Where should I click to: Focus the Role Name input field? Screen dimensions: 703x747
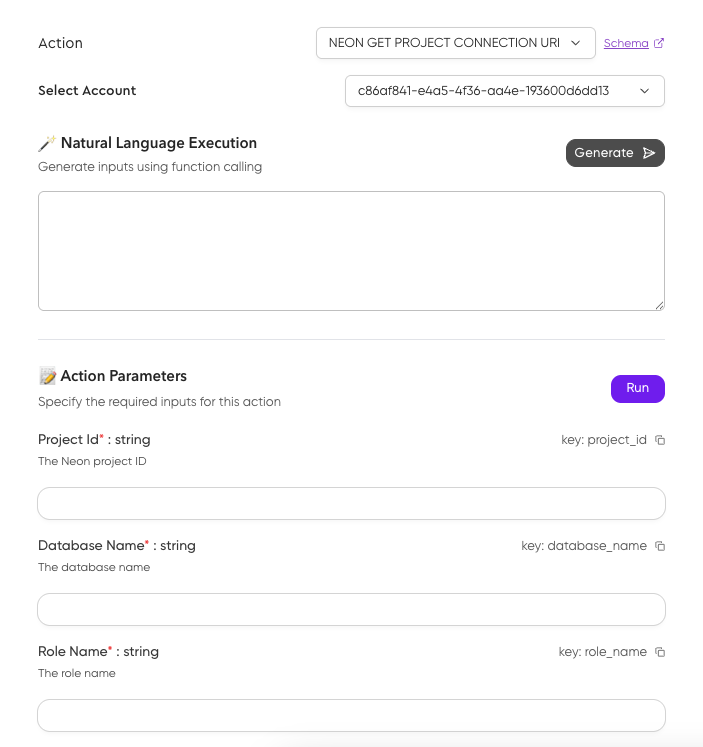pyautogui.click(x=351, y=715)
